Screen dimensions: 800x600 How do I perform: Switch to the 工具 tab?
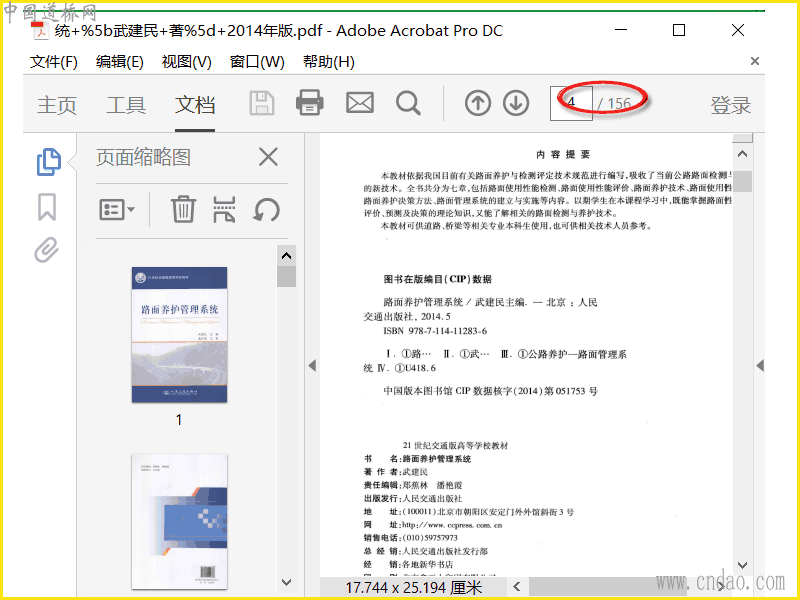coord(126,105)
